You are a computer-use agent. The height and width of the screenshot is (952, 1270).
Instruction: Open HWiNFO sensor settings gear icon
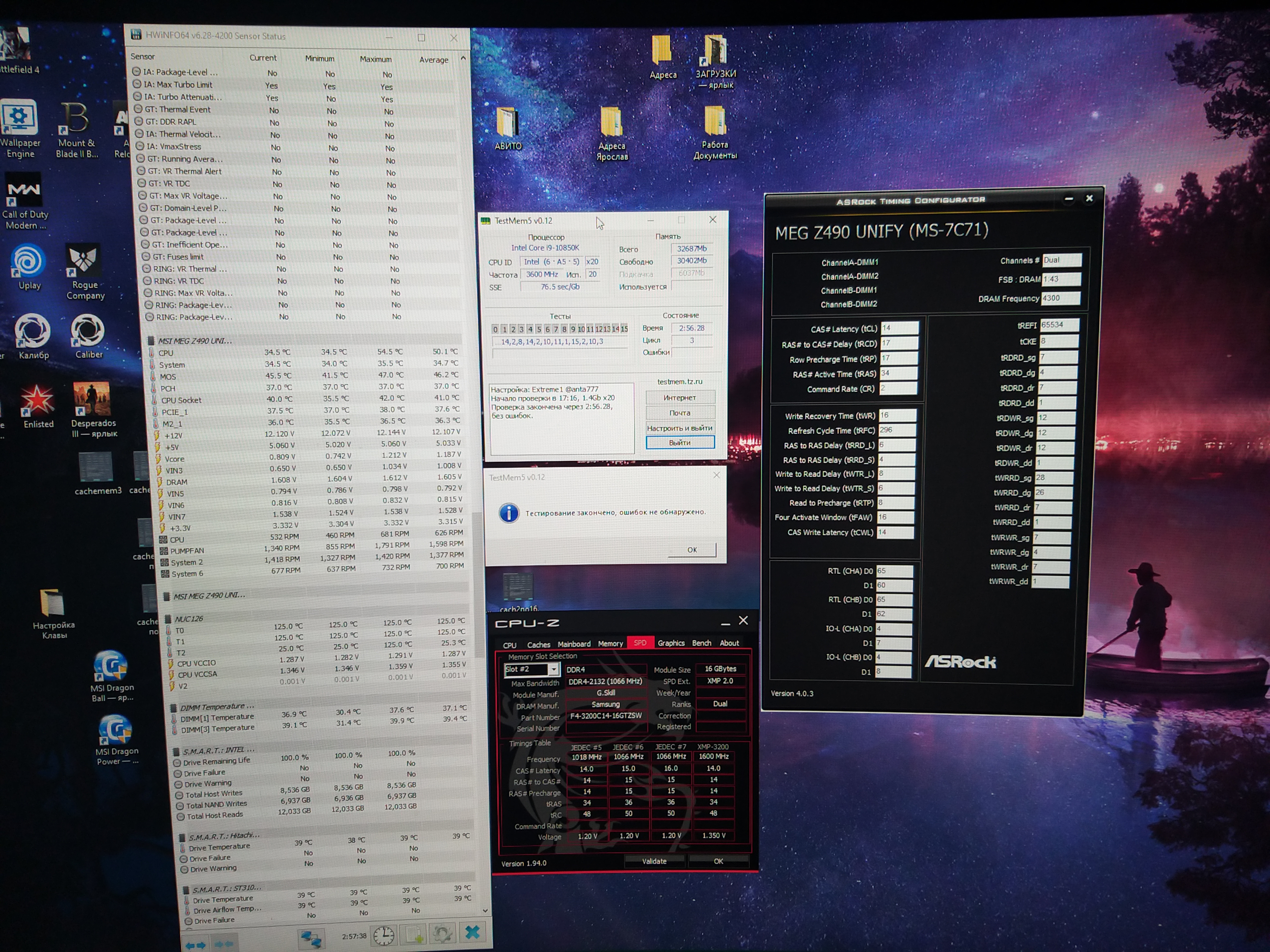tap(442, 934)
